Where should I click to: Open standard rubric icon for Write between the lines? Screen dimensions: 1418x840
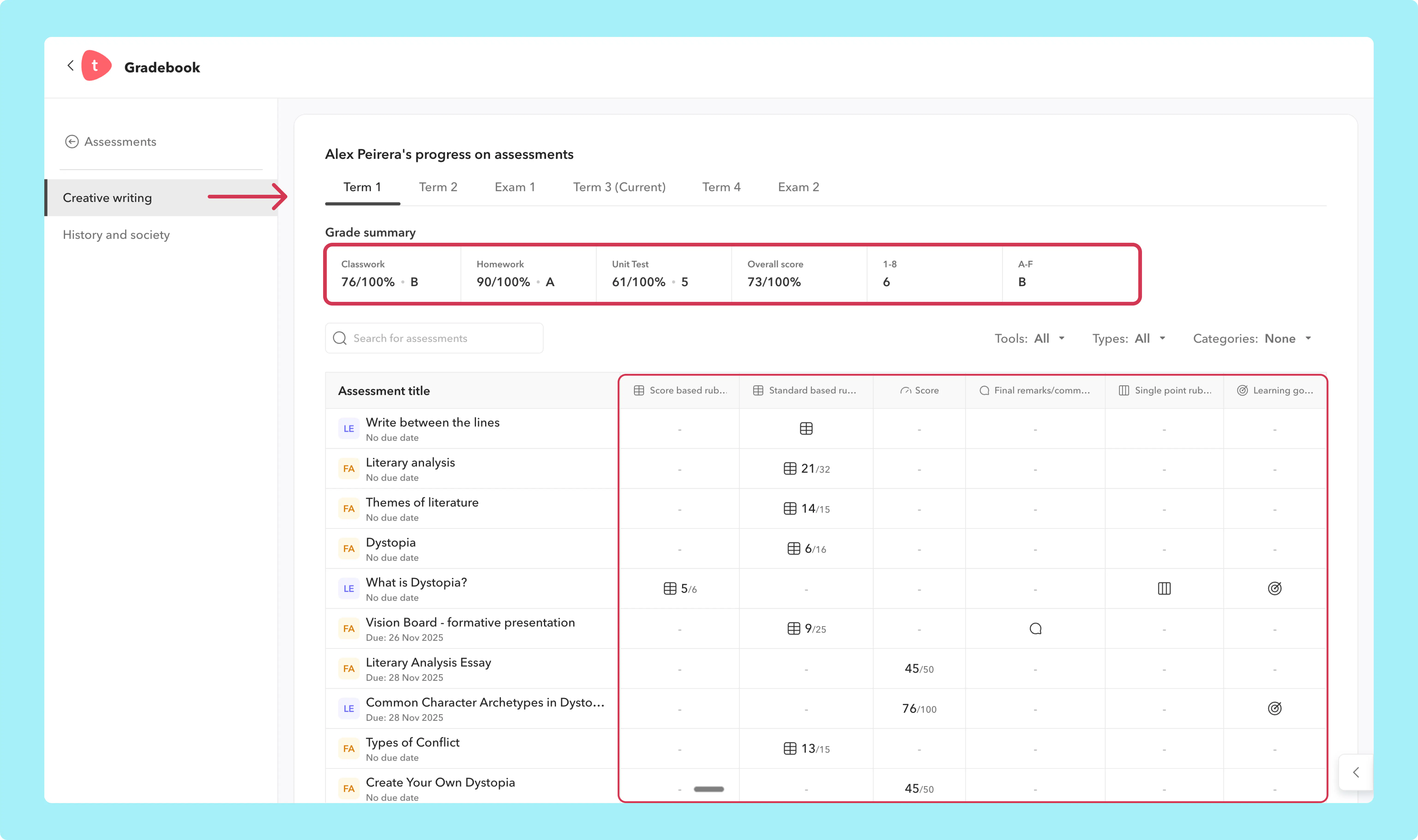pyautogui.click(x=806, y=429)
